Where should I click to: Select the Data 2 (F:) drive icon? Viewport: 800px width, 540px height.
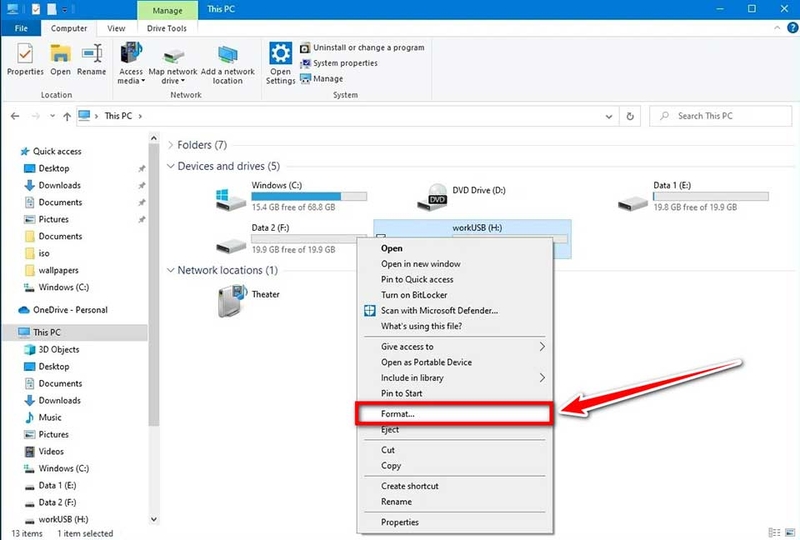point(231,246)
